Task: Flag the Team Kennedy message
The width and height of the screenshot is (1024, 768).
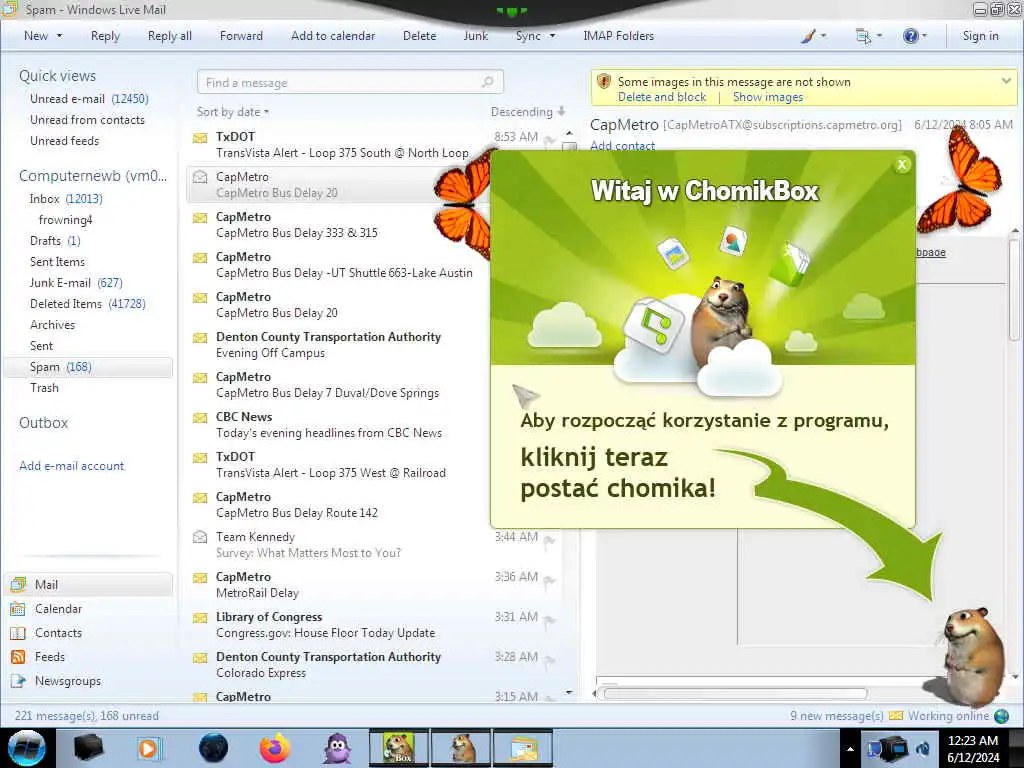Action: pos(549,541)
